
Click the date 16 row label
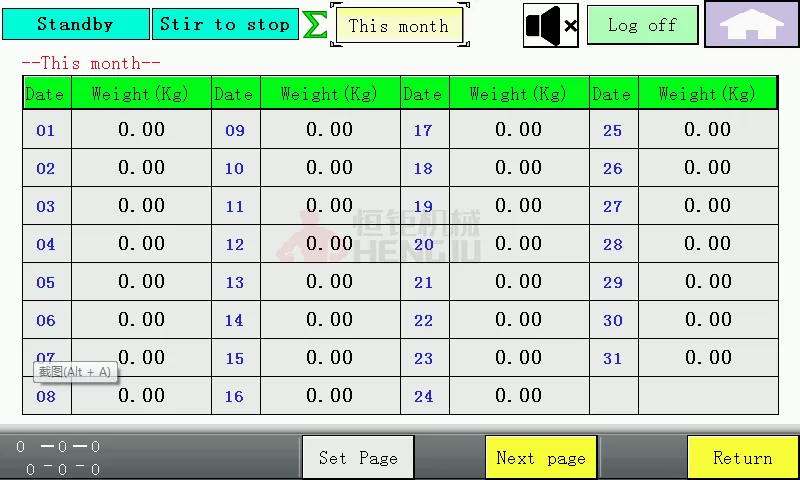(235, 396)
